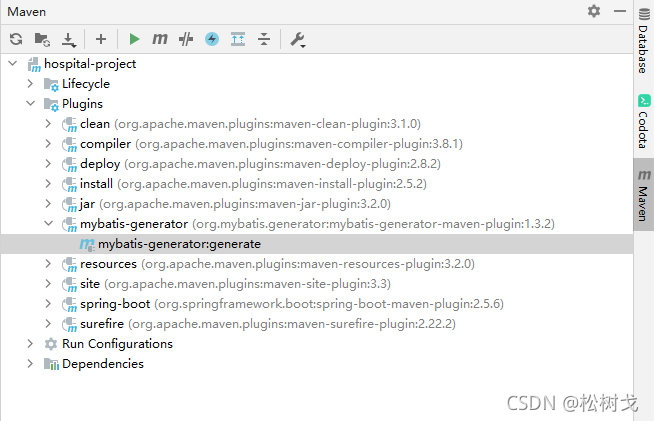Select the Maven side tab
The width and height of the screenshot is (654, 421).
[644, 195]
